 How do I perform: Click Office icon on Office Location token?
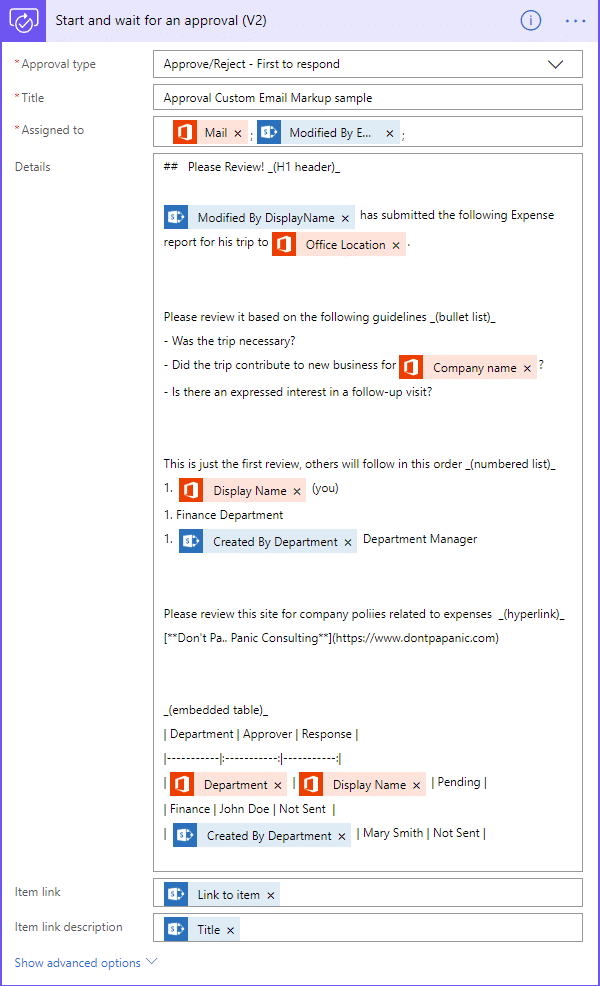[x=284, y=244]
